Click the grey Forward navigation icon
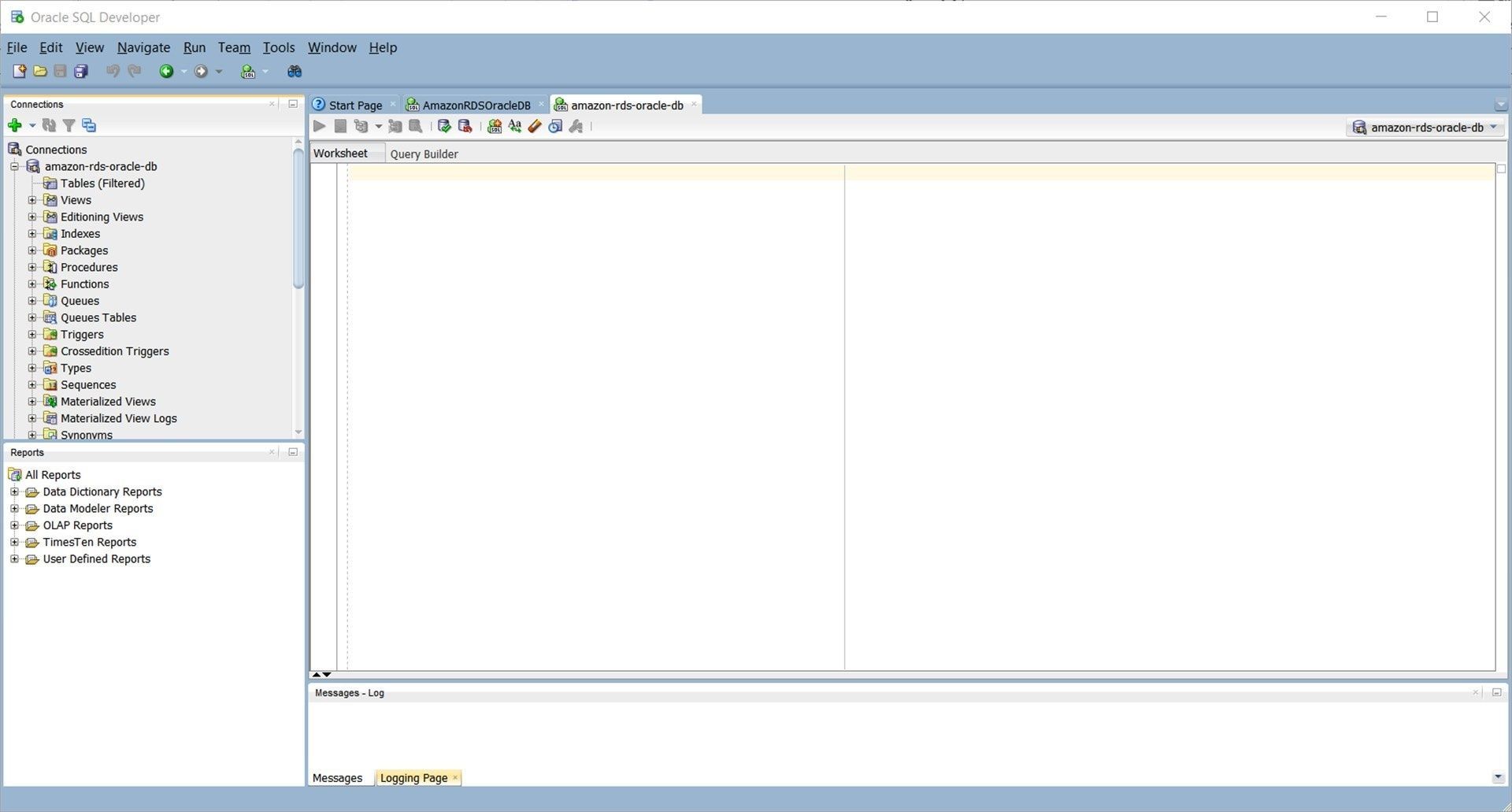1512x812 pixels. pos(201,72)
